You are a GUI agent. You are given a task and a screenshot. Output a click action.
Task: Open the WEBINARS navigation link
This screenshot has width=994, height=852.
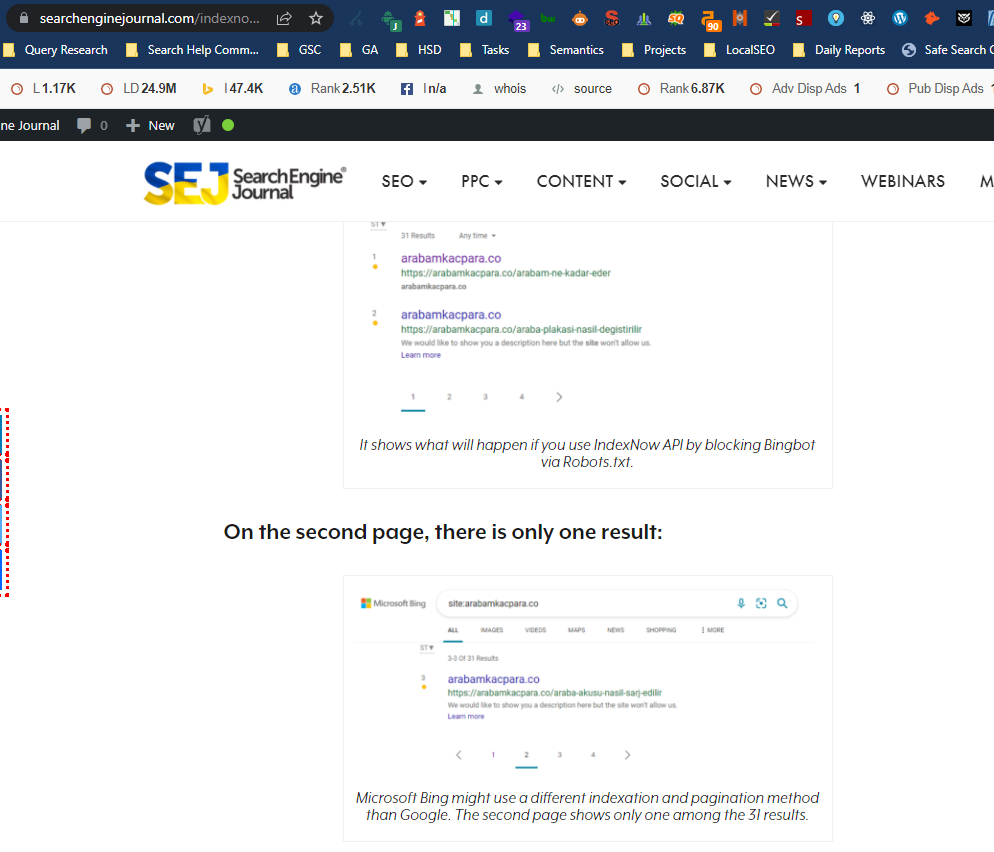point(903,181)
